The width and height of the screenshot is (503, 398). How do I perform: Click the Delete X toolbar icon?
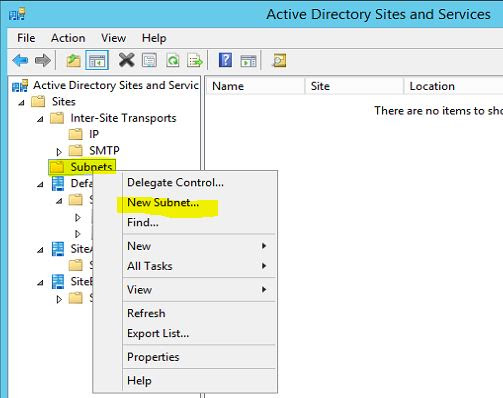tap(126, 60)
